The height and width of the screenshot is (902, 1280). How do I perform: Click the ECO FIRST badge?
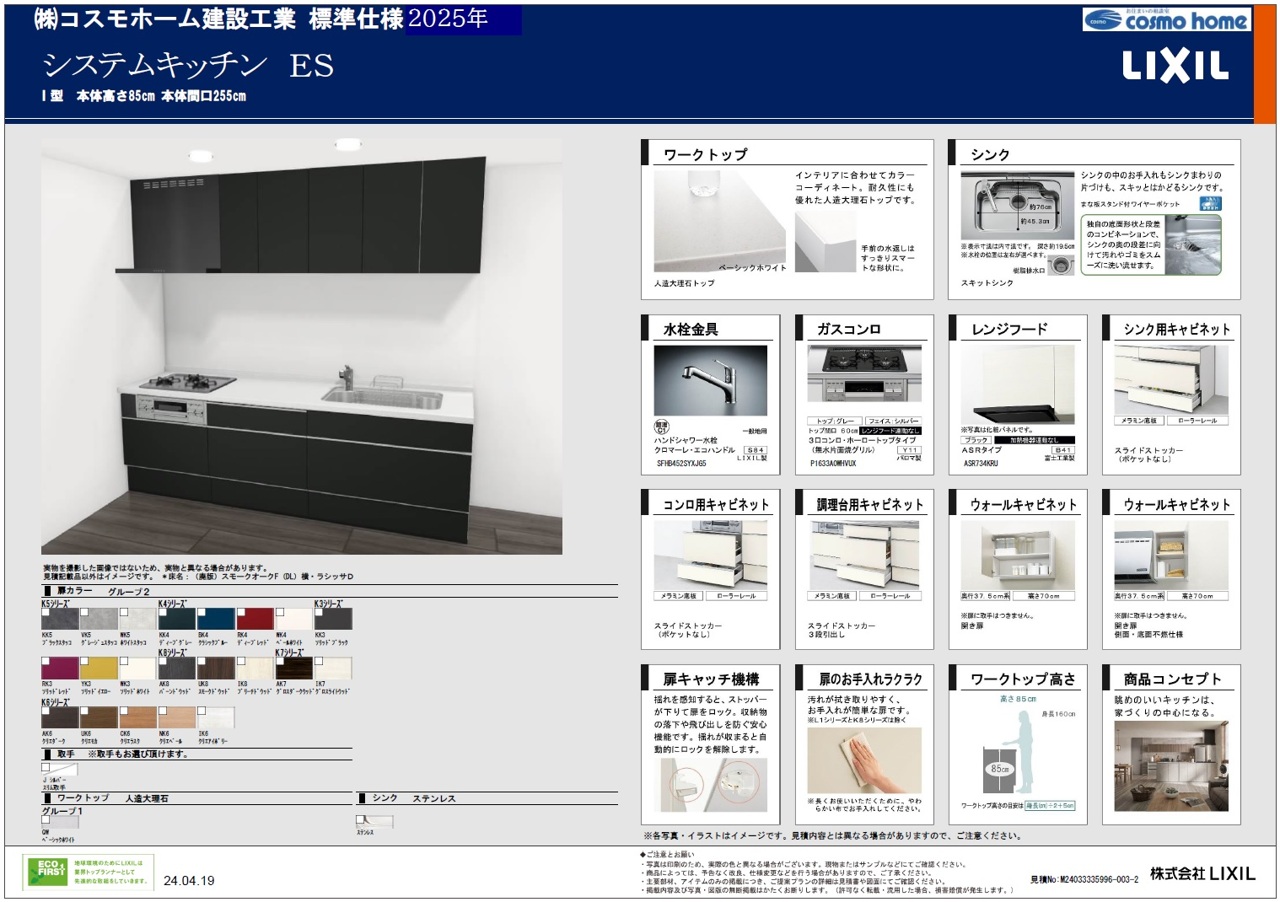click(49, 872)
